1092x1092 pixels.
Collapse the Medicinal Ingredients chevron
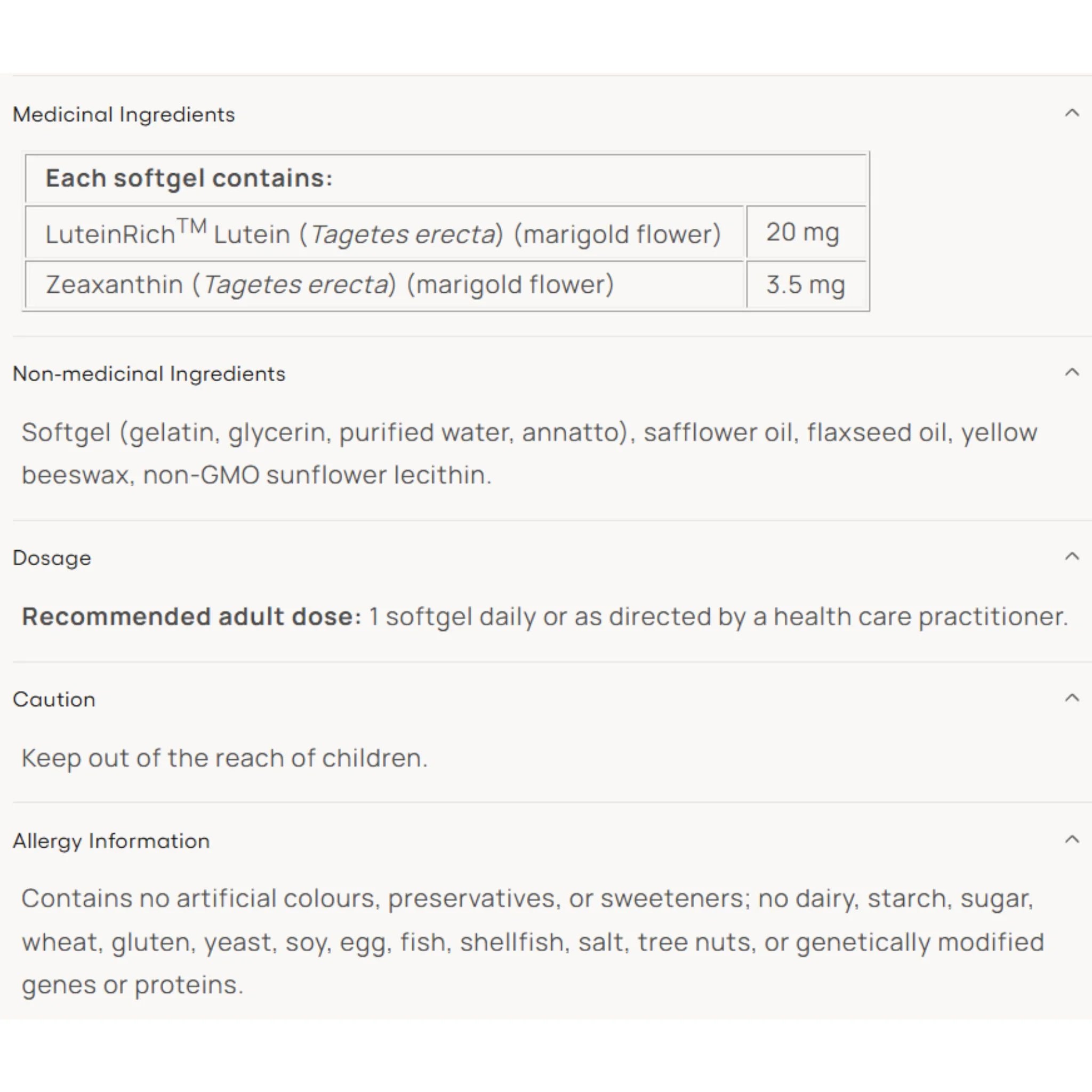pyautogui.click(x=1072, y=114)
